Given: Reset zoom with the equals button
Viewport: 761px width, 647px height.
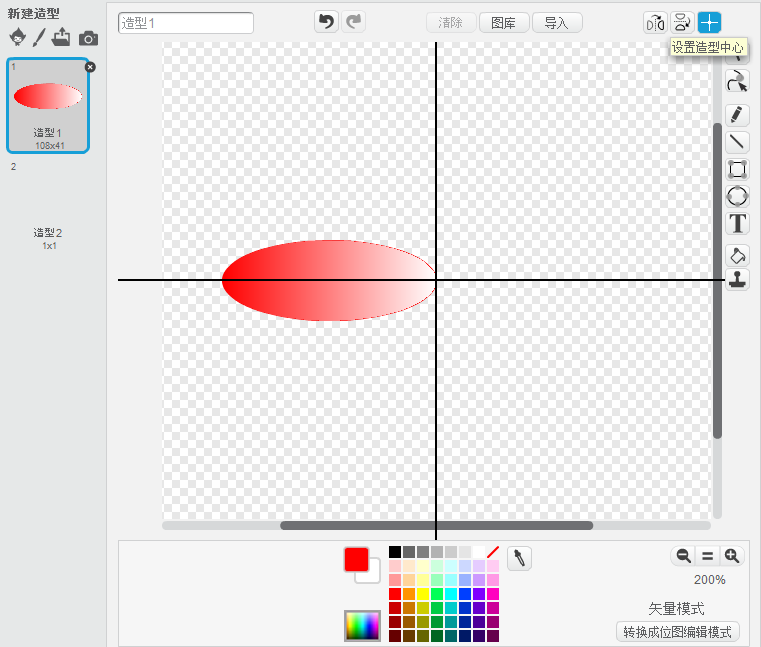Looking at the screenshot, I should pyautogui.click(x=708, y=556).
